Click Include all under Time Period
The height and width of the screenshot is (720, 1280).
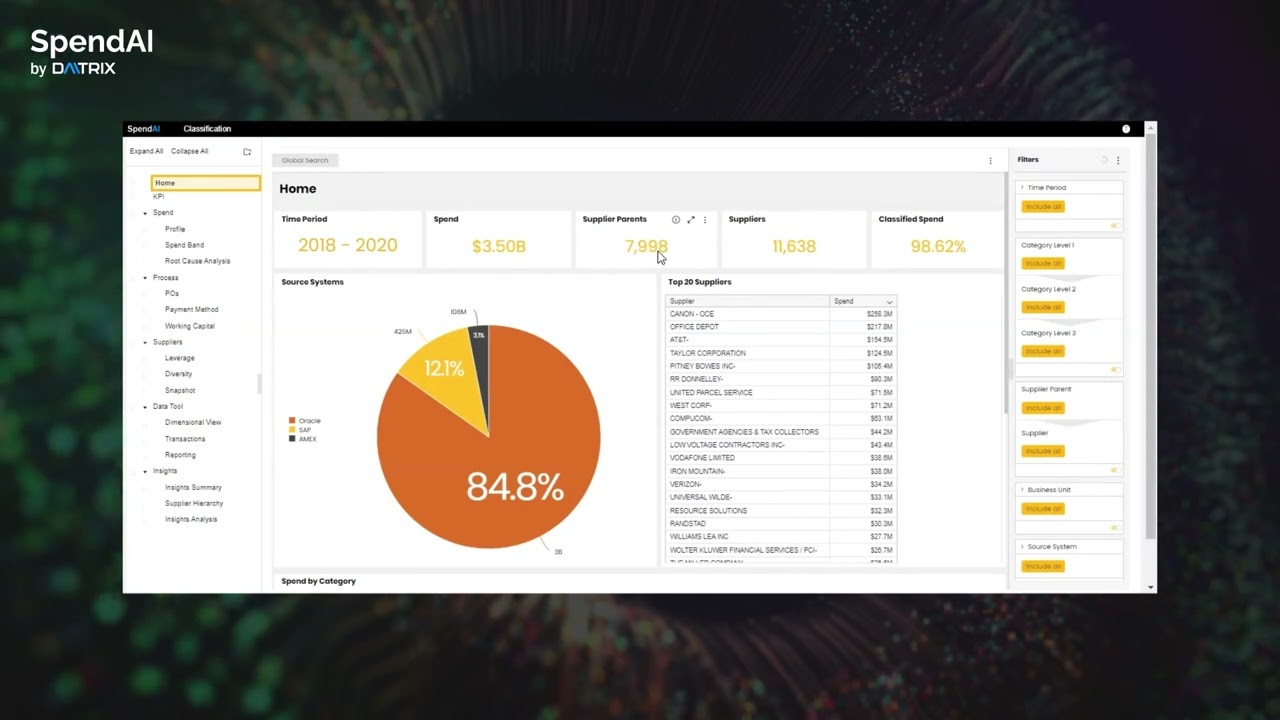[x=1043, y=207]
